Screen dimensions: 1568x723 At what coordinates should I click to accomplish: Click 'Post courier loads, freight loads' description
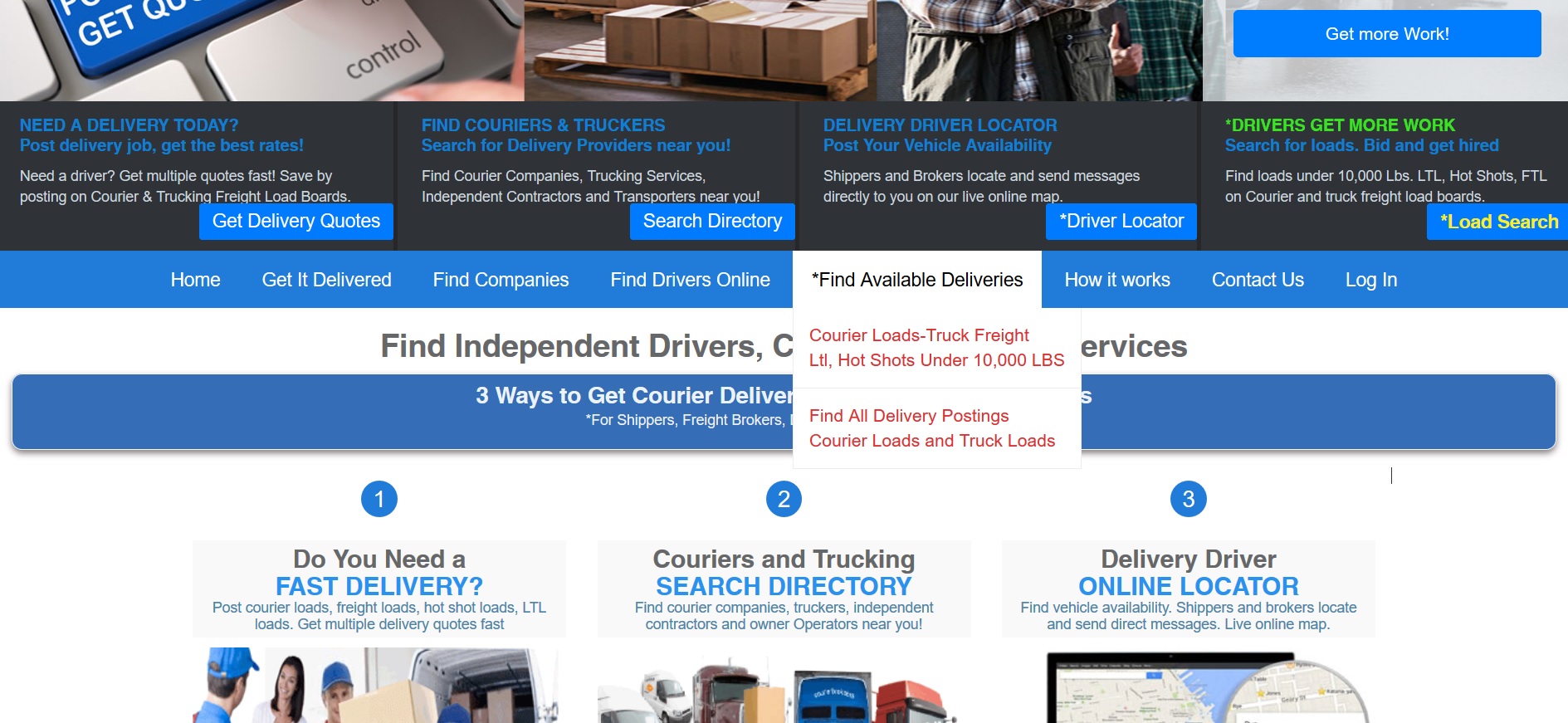(x=379, y=616)
